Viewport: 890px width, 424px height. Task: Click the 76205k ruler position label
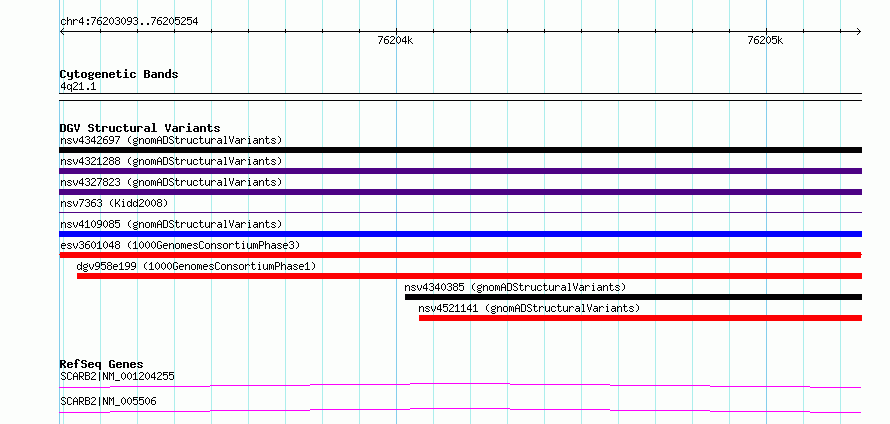(x=766, y=40)
